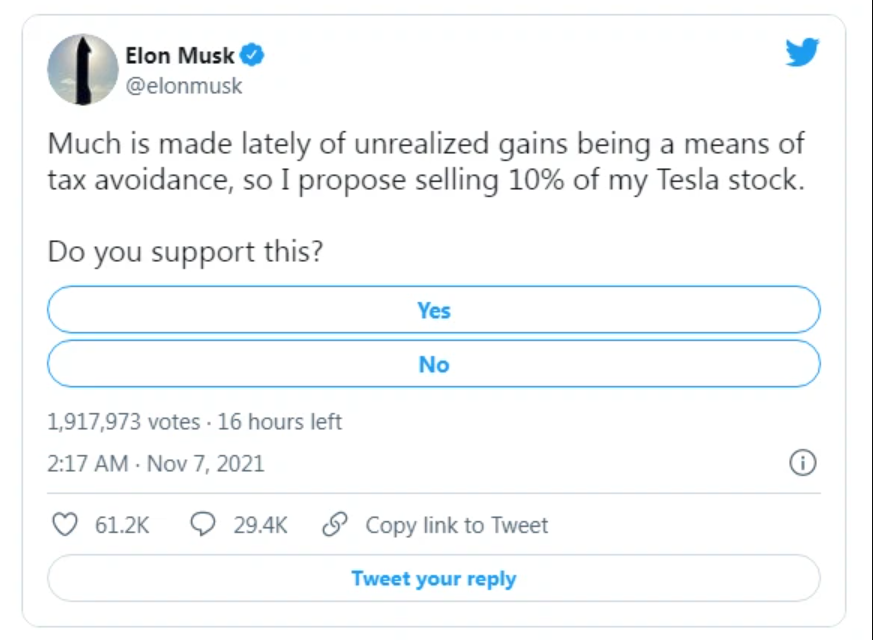Click the Tweet your reply button
Viewport: 873px width, 640px height.
click(x=434, y=578)
